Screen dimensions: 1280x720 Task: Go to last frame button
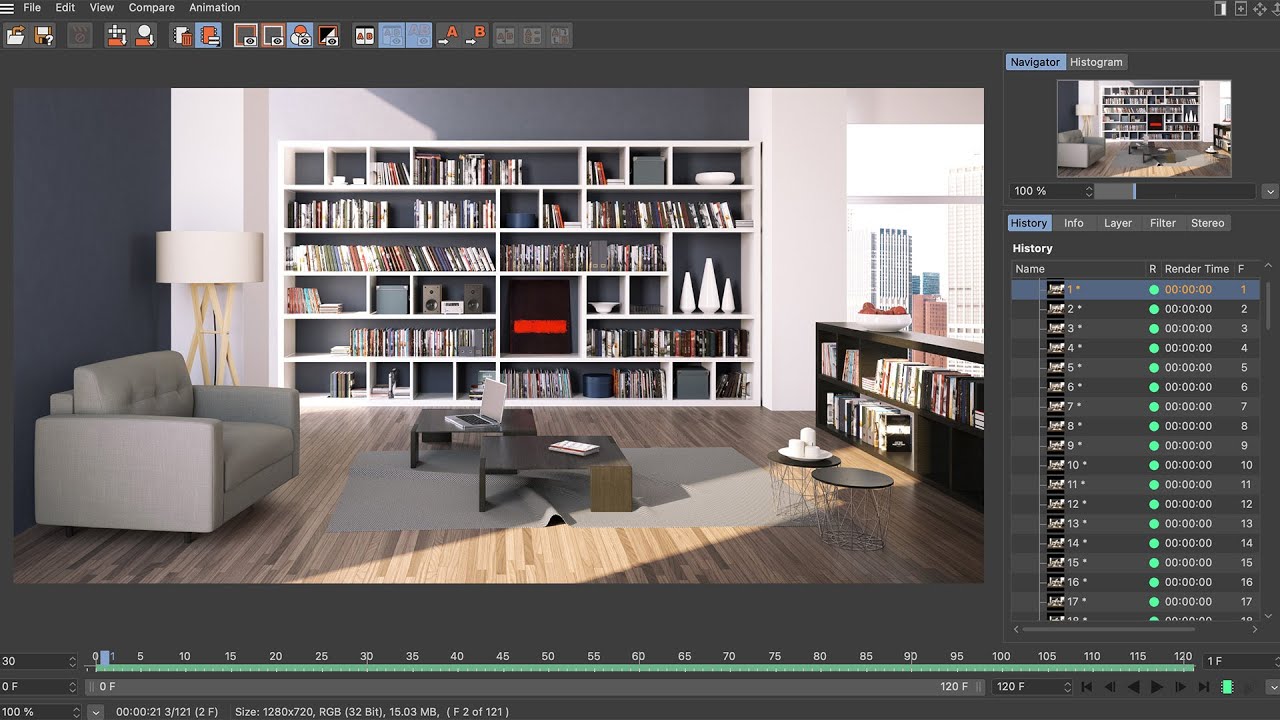pos(1204,687)
